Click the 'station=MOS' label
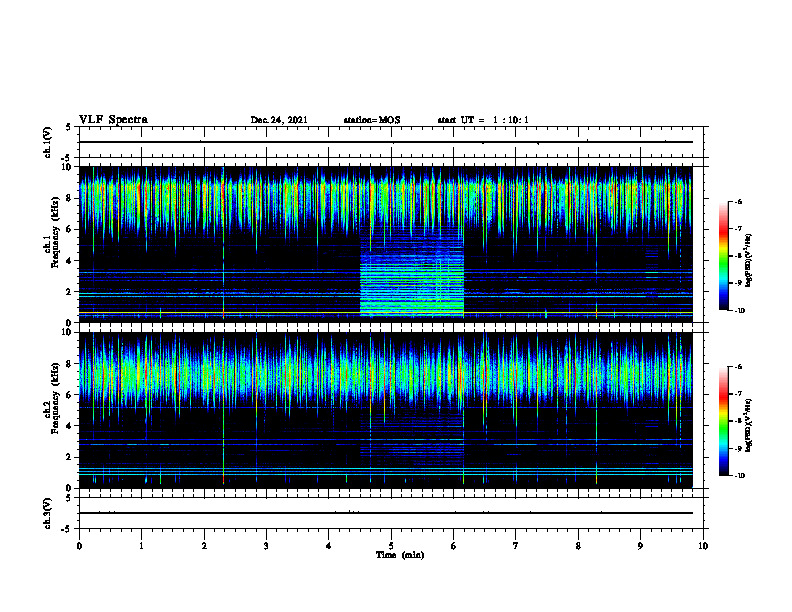 pos(372,120)
